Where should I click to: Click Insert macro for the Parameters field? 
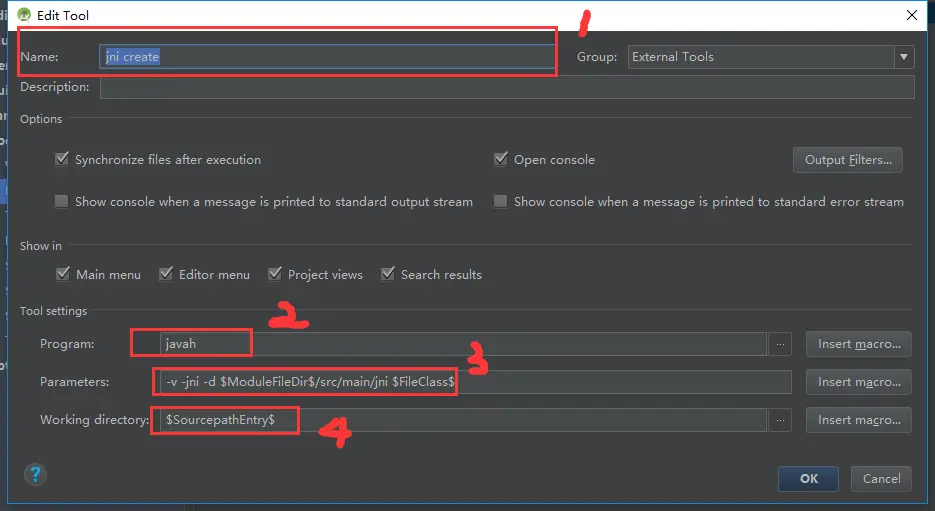859,382
